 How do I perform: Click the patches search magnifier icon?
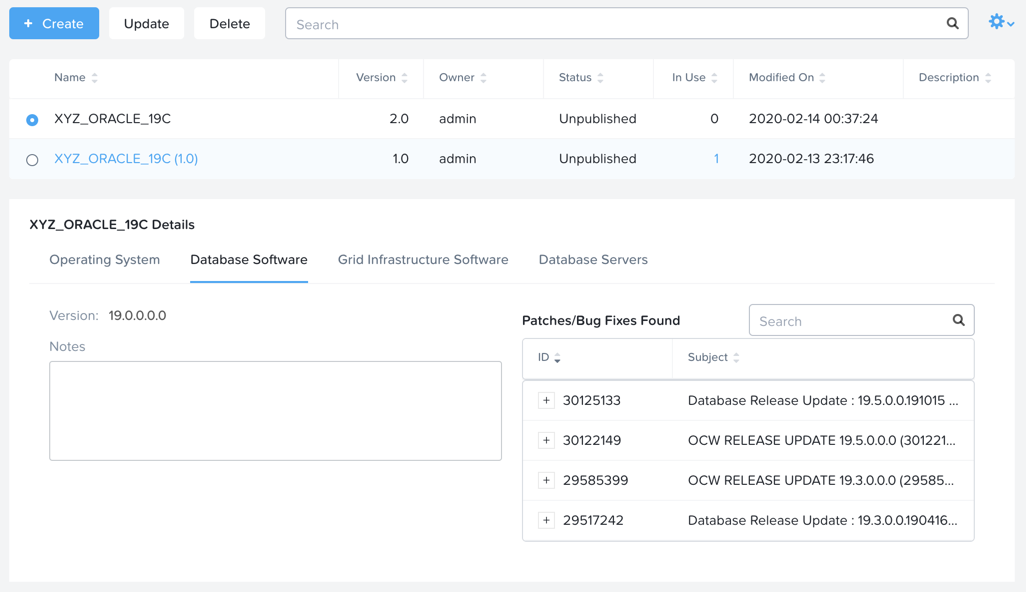pos(959,320)
